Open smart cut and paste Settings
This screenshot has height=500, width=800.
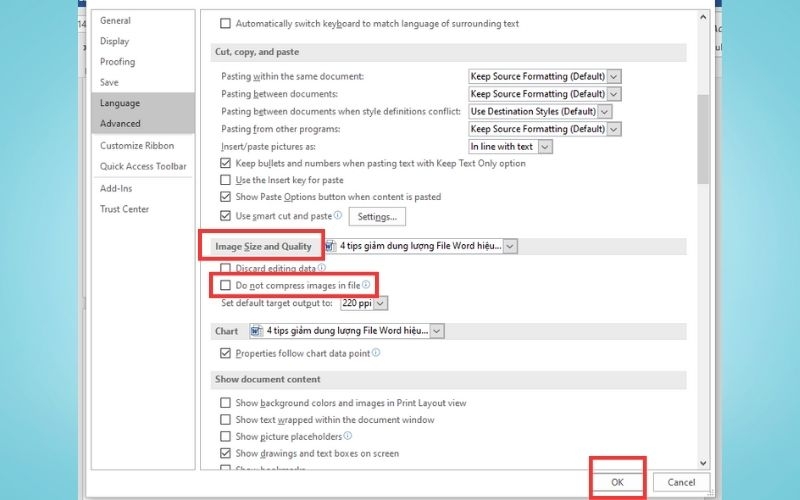coord(377,217)
